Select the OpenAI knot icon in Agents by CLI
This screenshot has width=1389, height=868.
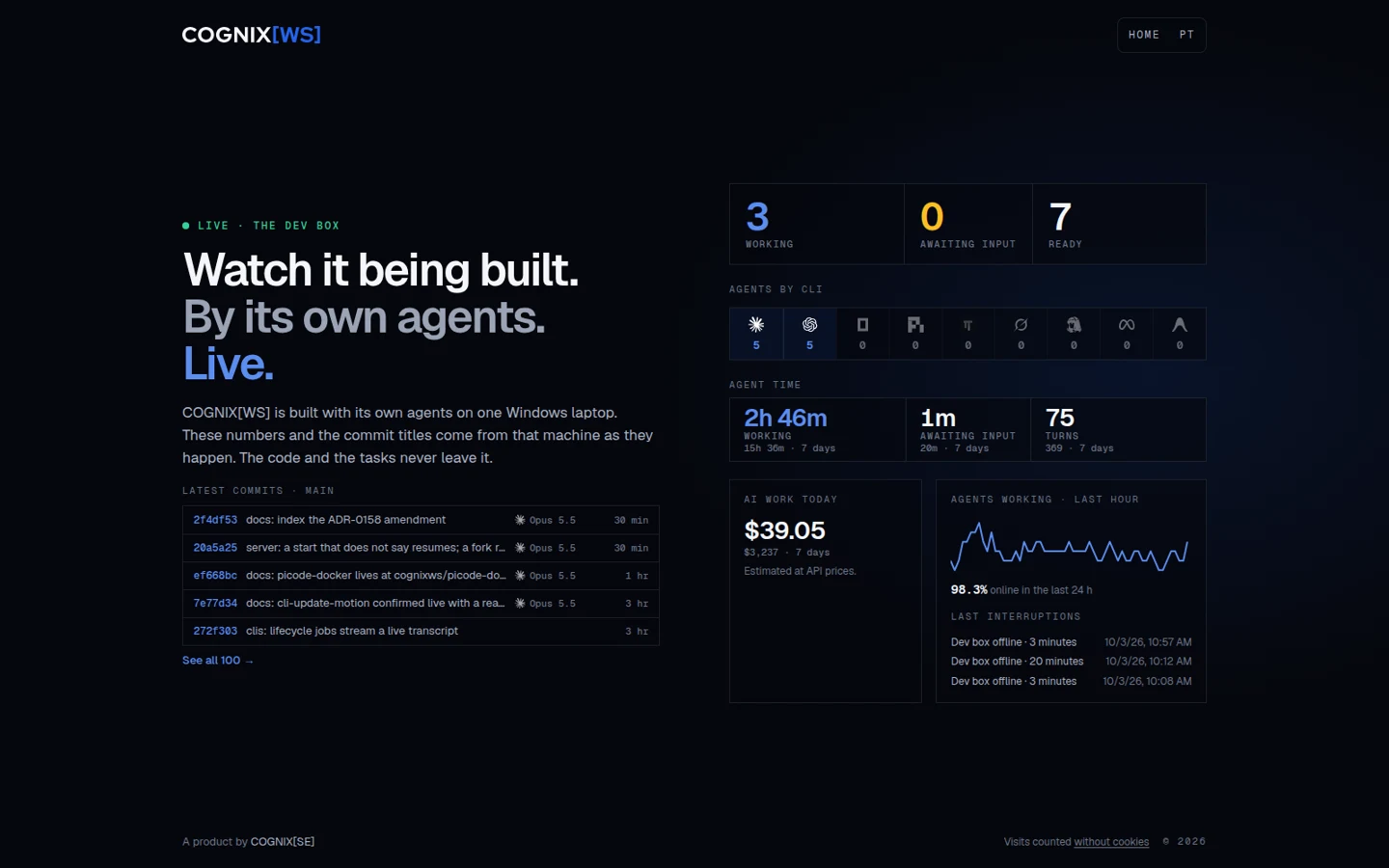(809, 325)
